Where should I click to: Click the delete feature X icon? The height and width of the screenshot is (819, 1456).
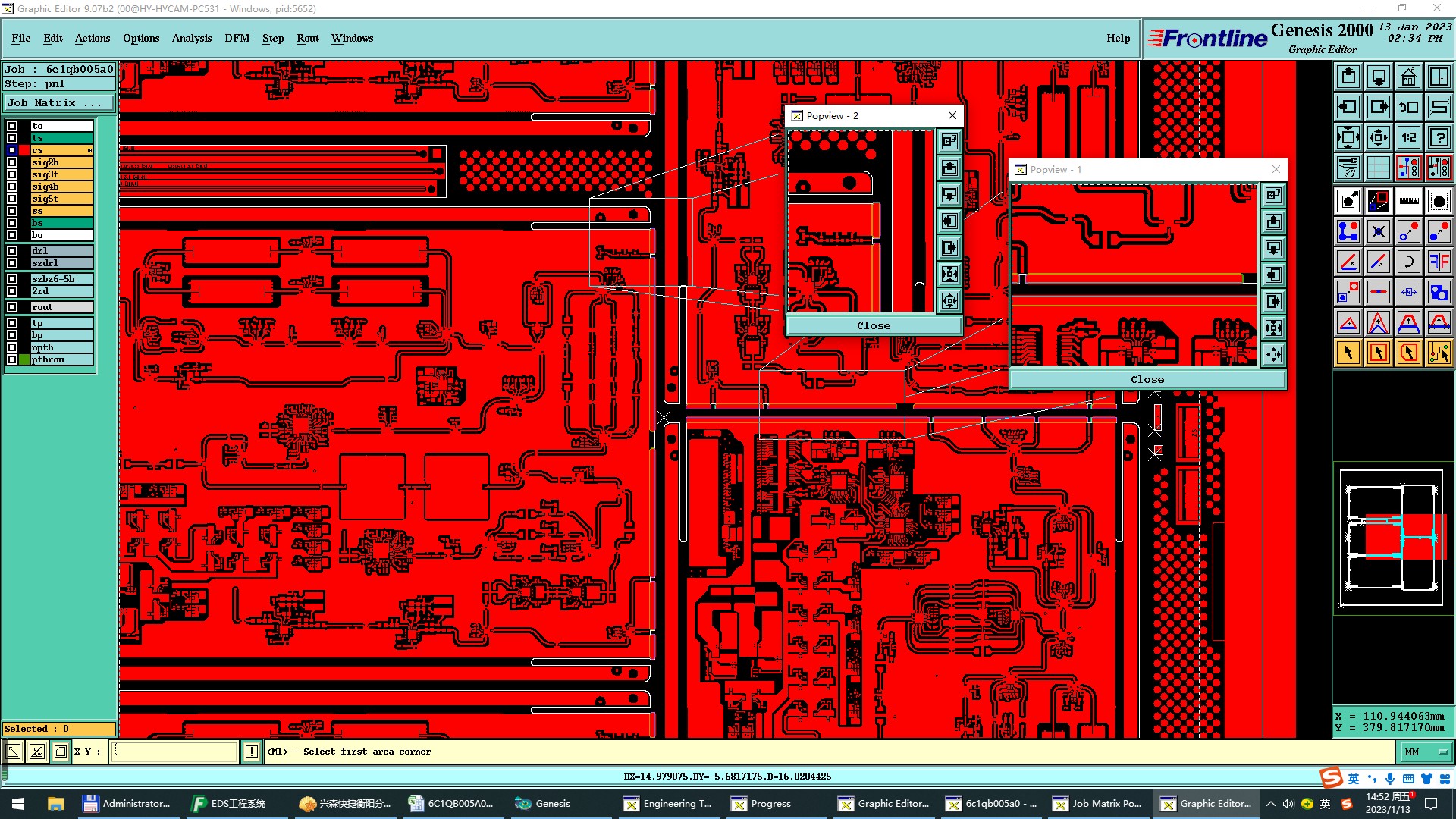(1378, 231)
